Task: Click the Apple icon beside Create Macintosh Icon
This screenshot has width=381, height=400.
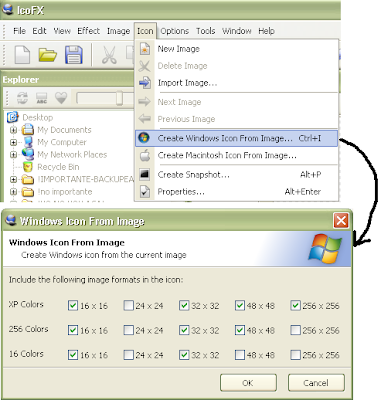Action: click(145, 155)
